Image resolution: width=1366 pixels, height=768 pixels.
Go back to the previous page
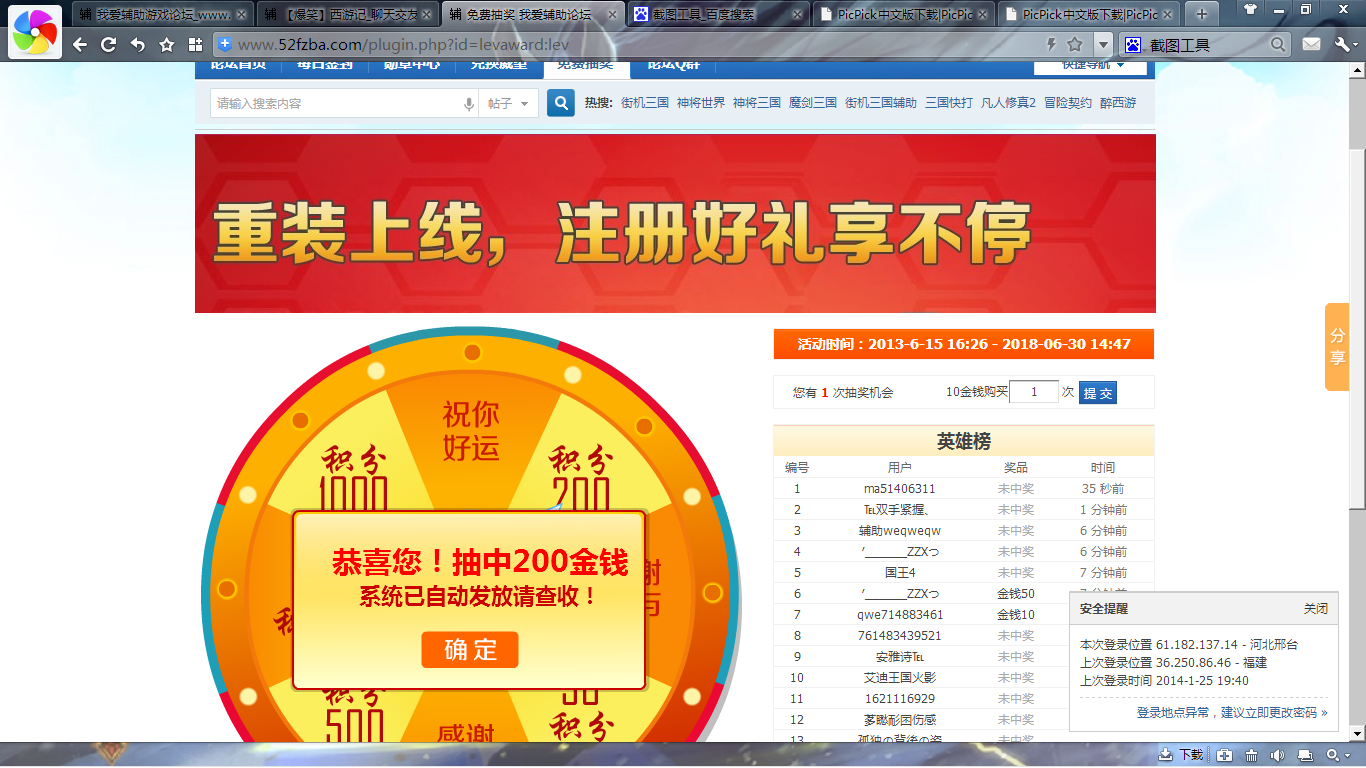pyautogui.click(x=80, y=45)
